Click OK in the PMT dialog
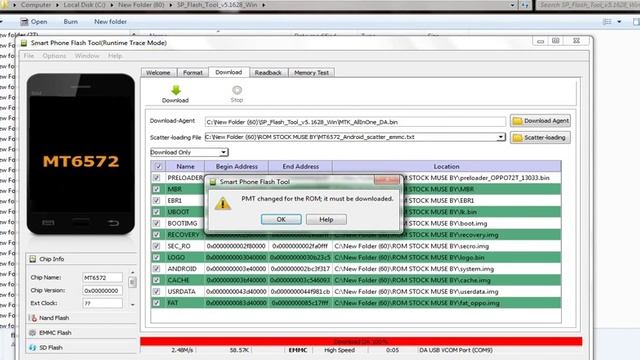This screenshot has width=640, height=360. (x=281, y=220)
